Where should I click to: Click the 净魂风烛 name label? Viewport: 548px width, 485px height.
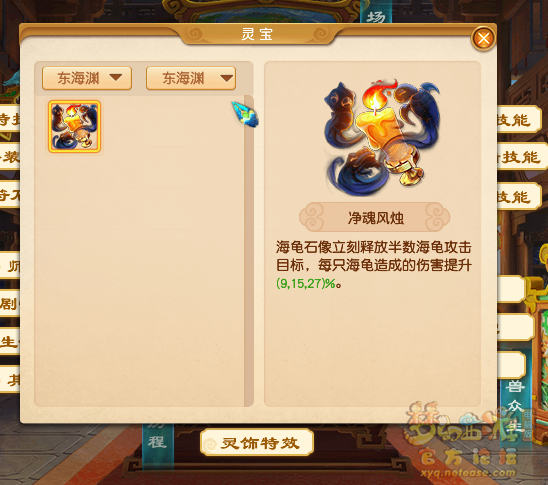(375, 218)
